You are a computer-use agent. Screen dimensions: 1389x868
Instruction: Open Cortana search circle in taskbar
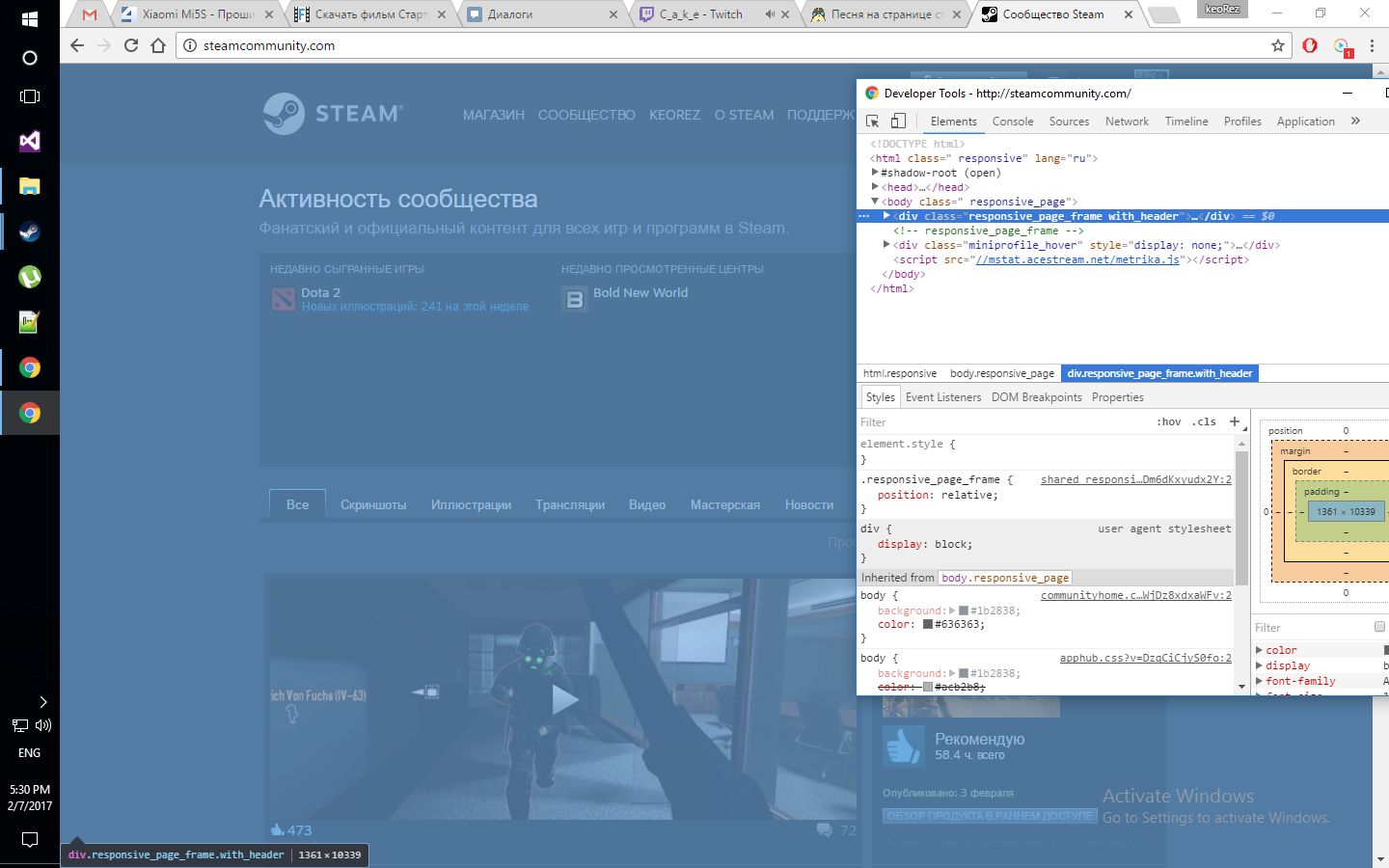coord(30,58)
